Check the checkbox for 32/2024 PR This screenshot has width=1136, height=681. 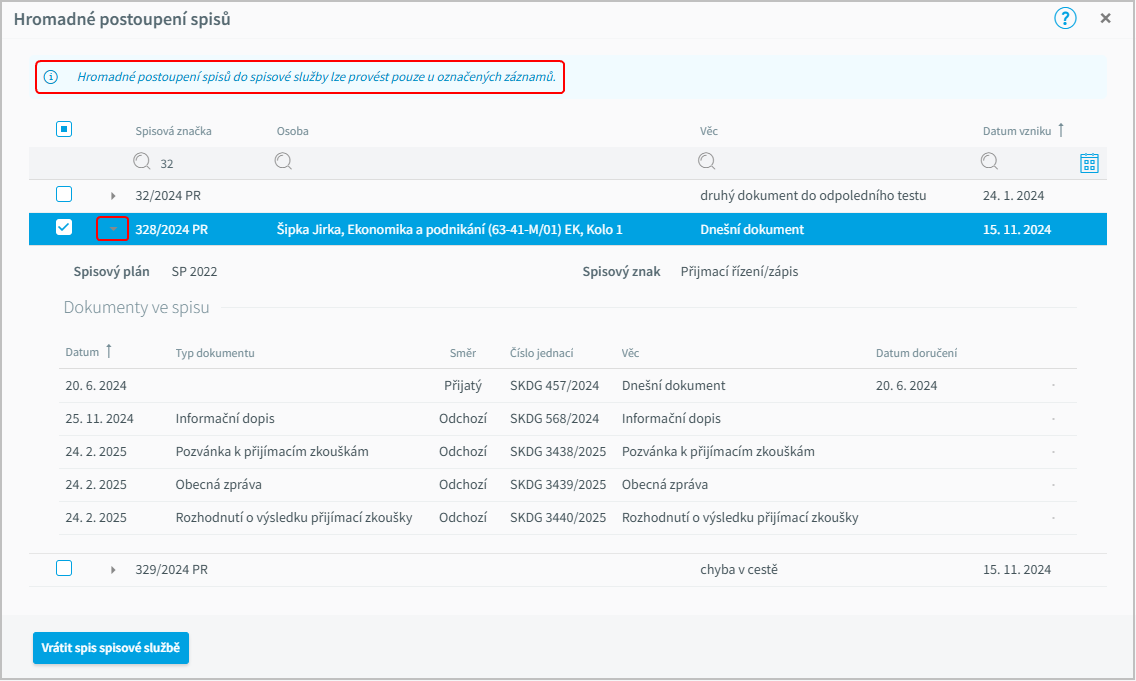64,194
